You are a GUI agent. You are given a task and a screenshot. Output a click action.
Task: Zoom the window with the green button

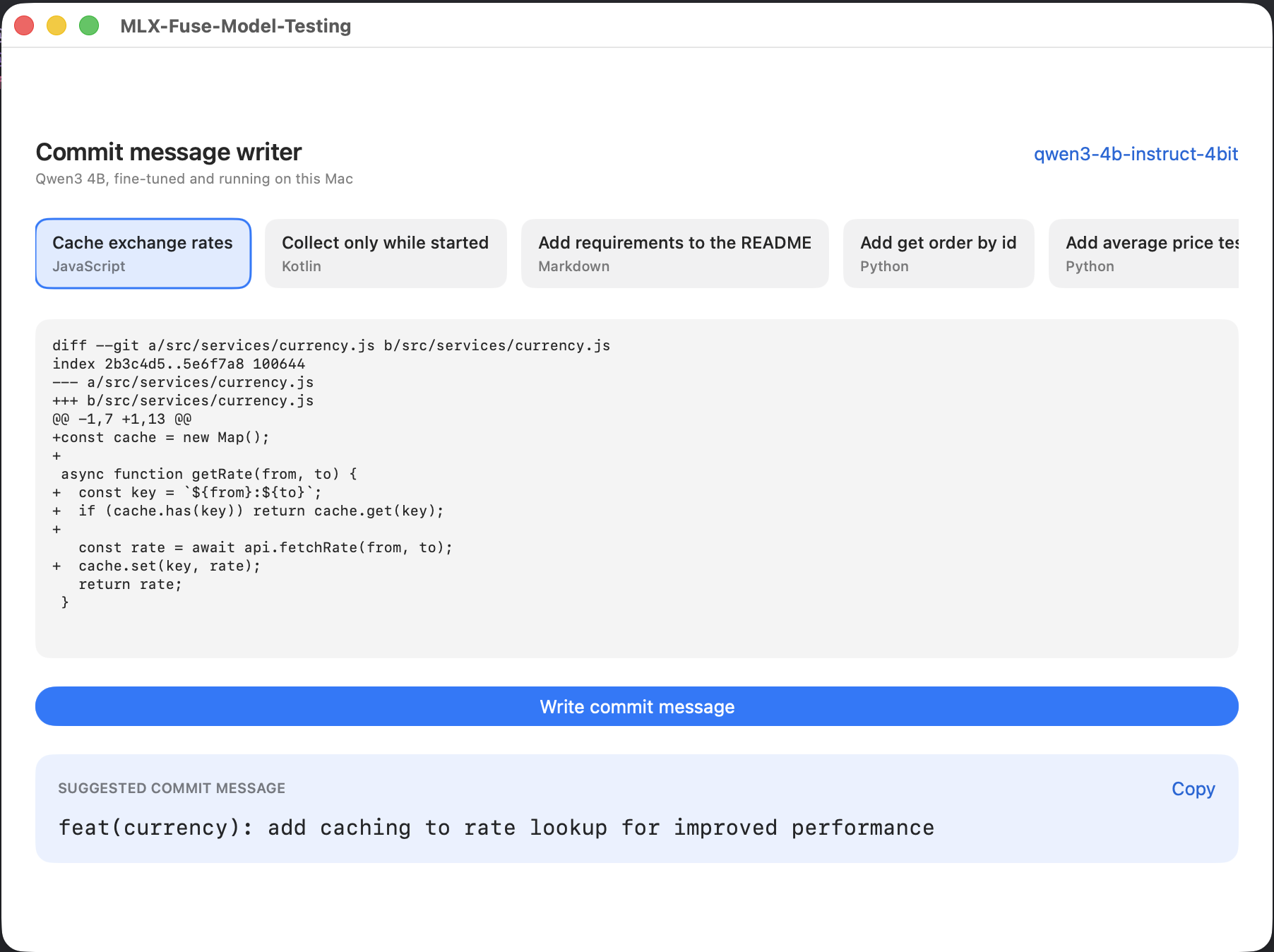click(89, 26)
